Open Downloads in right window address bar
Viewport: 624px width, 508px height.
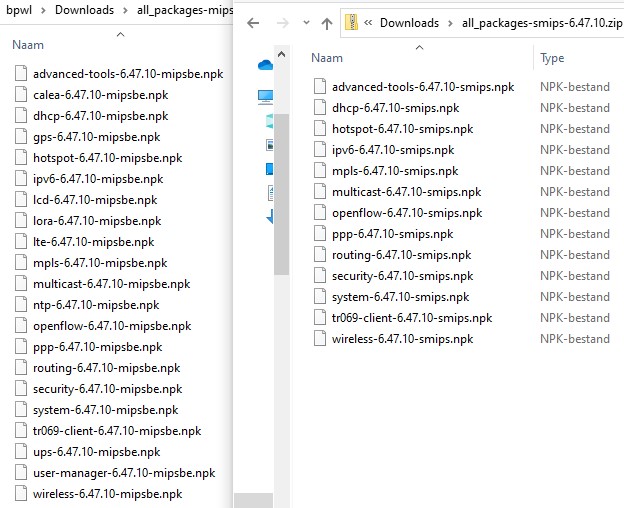click(x=409, y=23)
